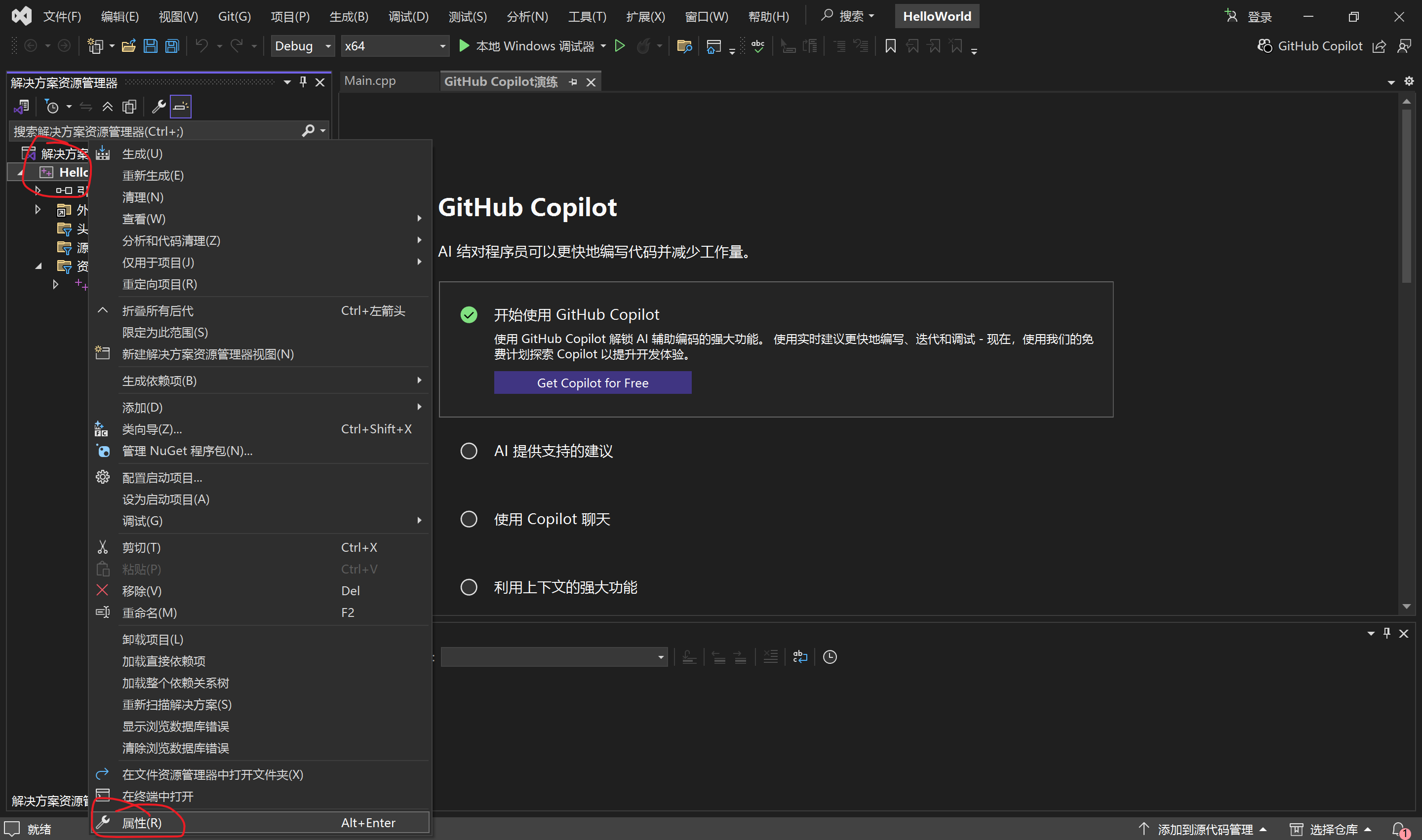Expand 调试(G) submenu
Viewport: 1422px width, 840px height.
260,521
